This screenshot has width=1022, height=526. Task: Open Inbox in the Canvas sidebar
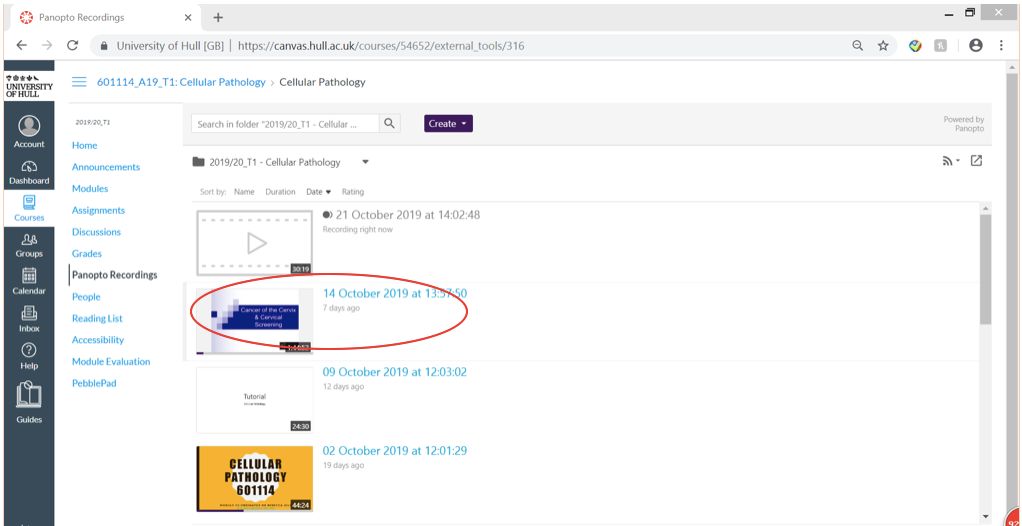29,319
